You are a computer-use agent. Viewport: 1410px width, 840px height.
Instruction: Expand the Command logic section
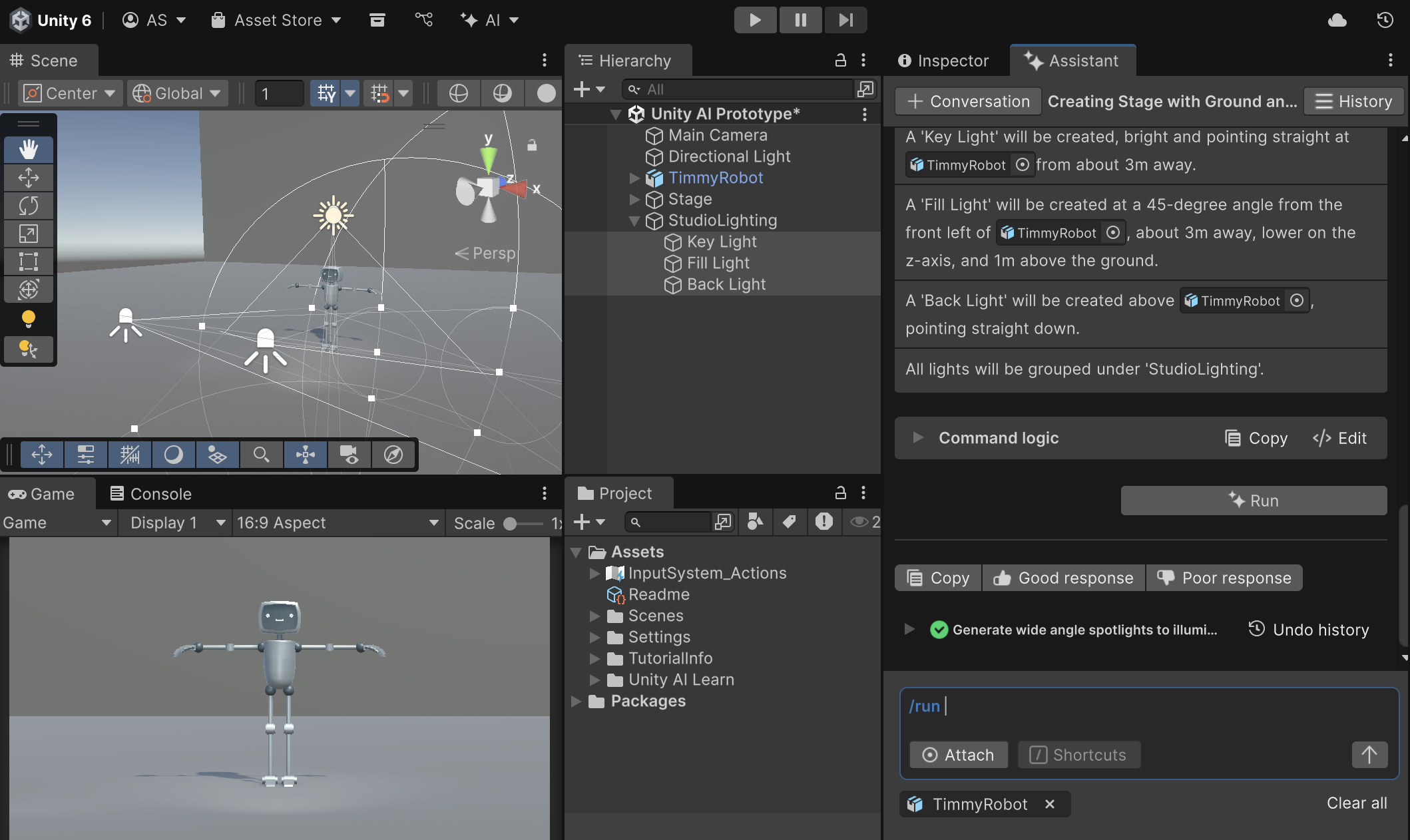(918, 438)
